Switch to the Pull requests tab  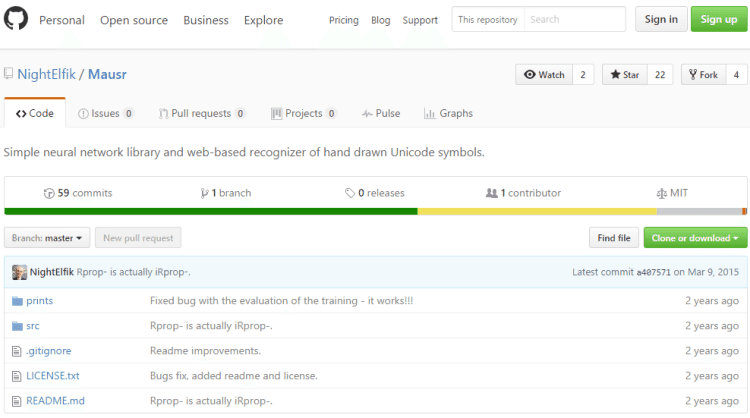click(x=202, y=113)
